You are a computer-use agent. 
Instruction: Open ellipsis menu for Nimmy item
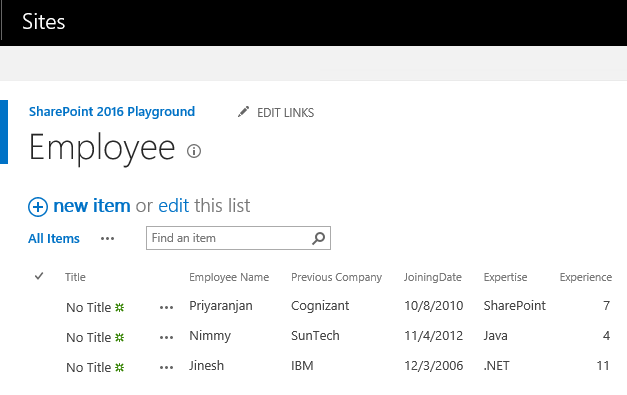click(x=166, y=337)
